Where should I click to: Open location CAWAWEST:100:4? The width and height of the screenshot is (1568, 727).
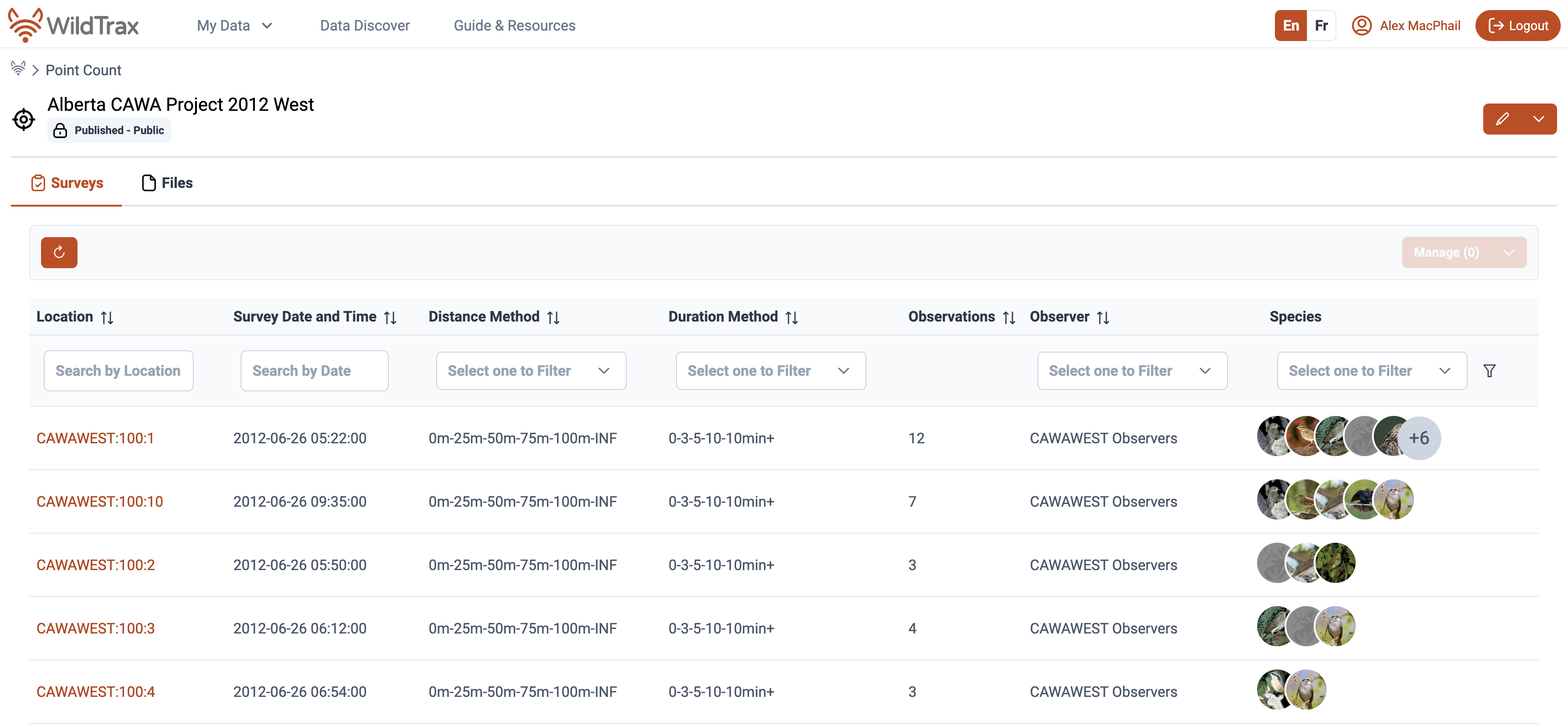(x=96, y=691)
